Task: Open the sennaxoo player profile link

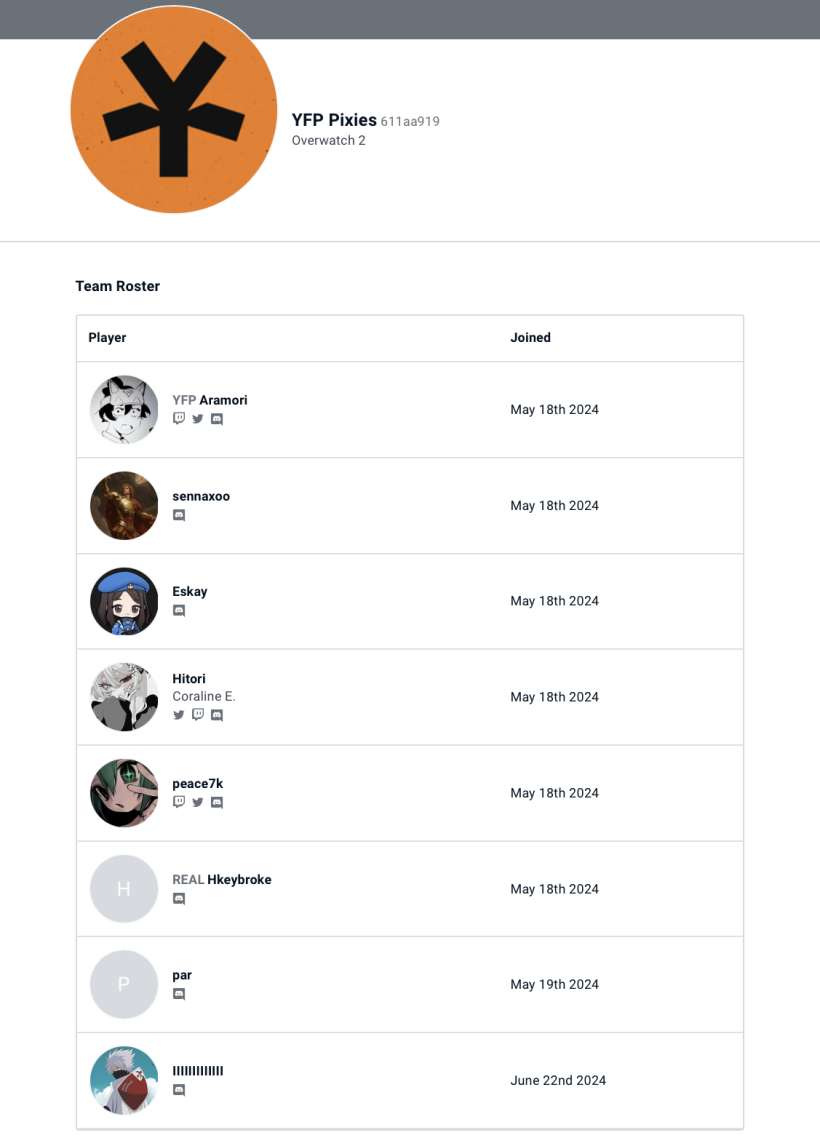Action: [201, 496]
